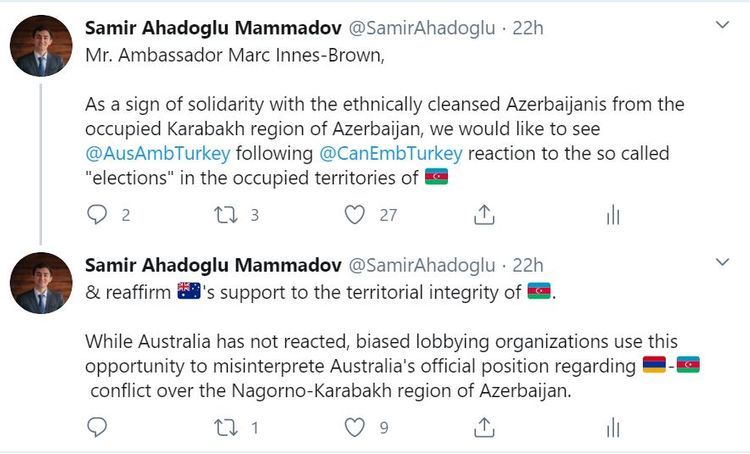View analytics of the first tweet
Viewport: 750px width, 454px height.
(613, 215)
